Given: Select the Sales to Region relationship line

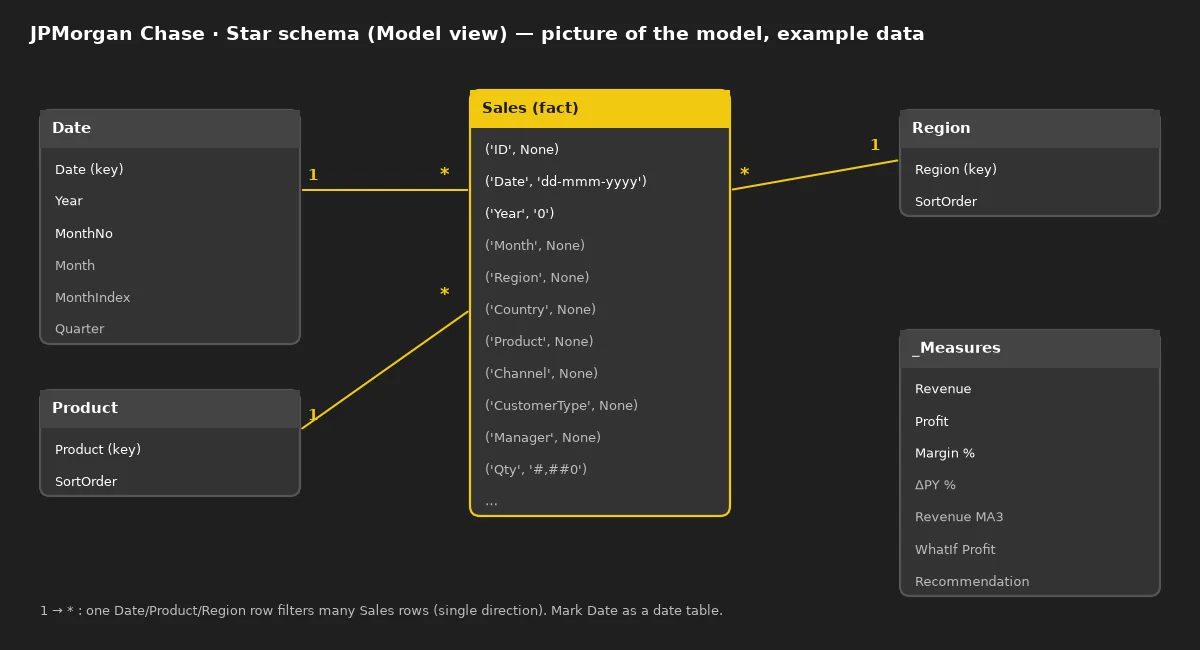Looking at the screenshot, I should [x=815, y=175].
